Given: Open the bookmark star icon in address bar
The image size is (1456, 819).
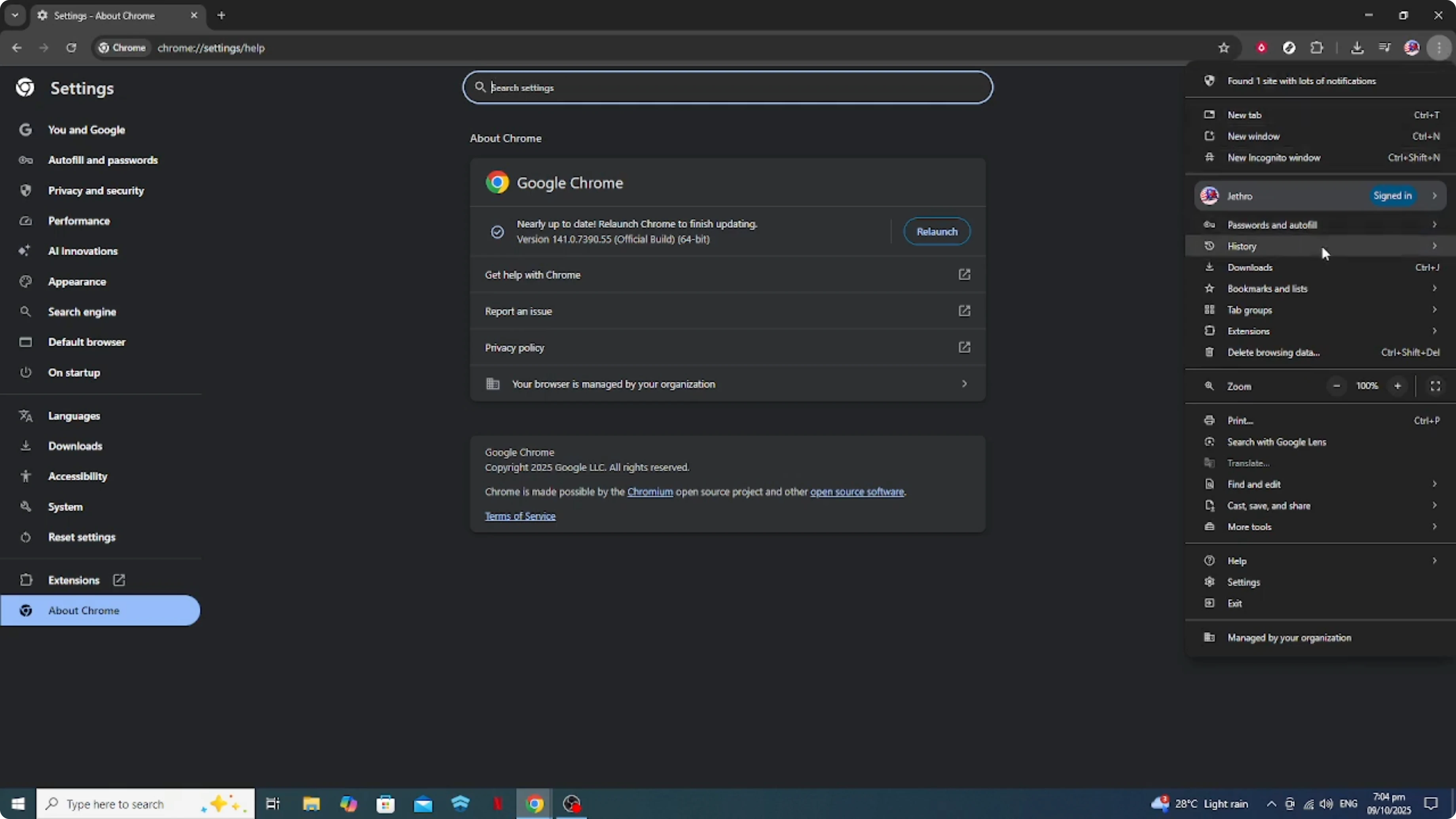Looking at the screenshot, I should coord(1224,48).
